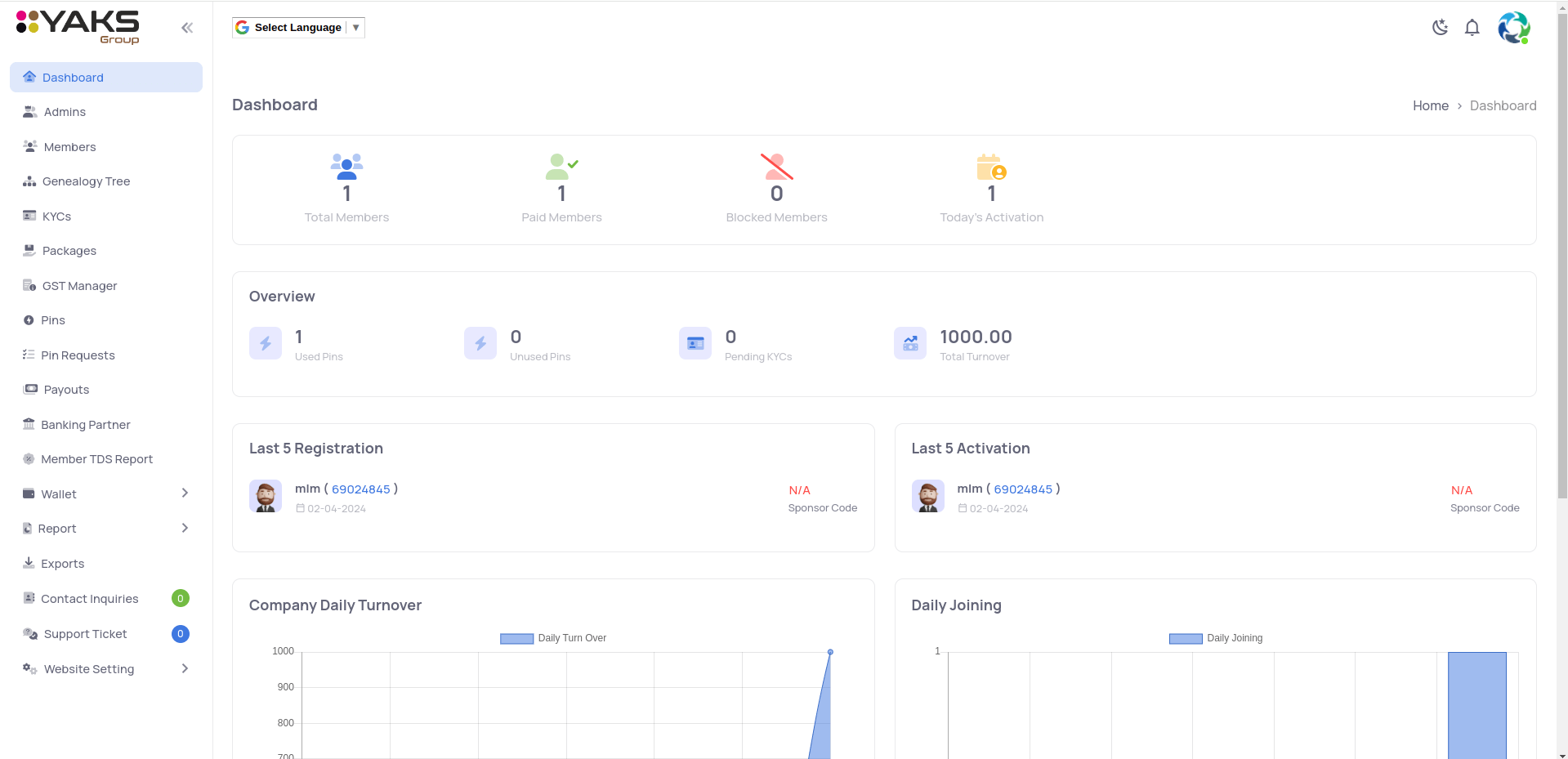1568x759 pixels.
Task: Click the Report document icon
Action: pyautogui.click(x=28, y=529)
